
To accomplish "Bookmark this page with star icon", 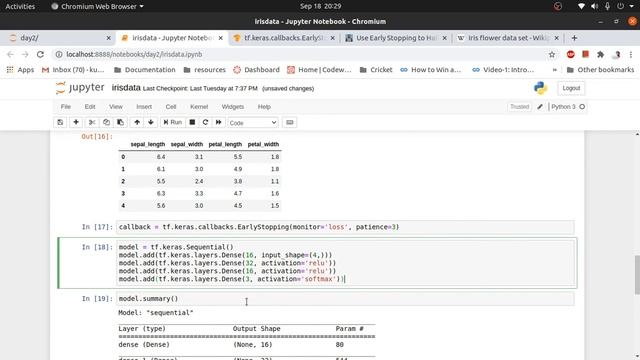I will coord(552,54).
